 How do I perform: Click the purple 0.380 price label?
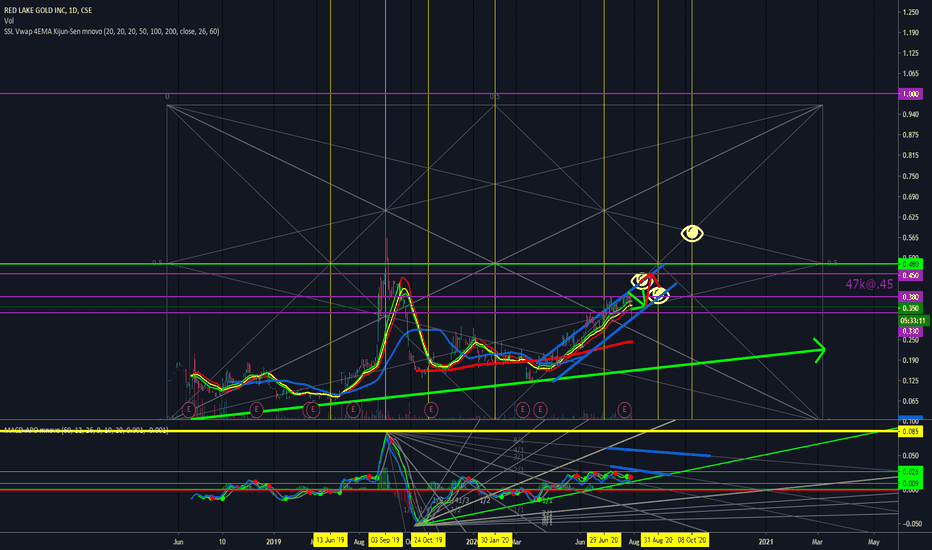(x=910, y=297)
